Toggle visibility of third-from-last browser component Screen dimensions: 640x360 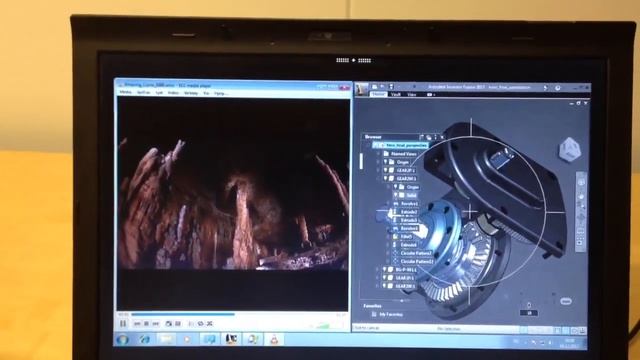pyautogui.click(x=384, y=269)
